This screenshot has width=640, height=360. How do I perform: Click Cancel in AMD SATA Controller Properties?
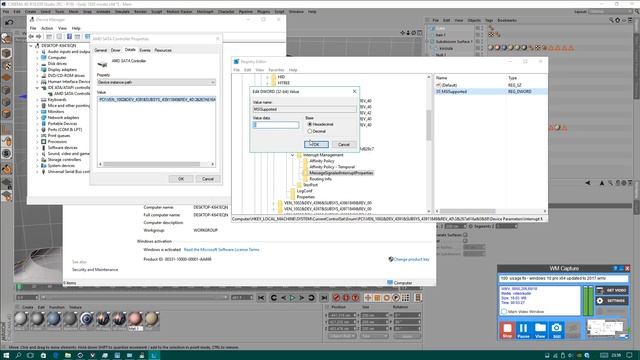[208, 179]
